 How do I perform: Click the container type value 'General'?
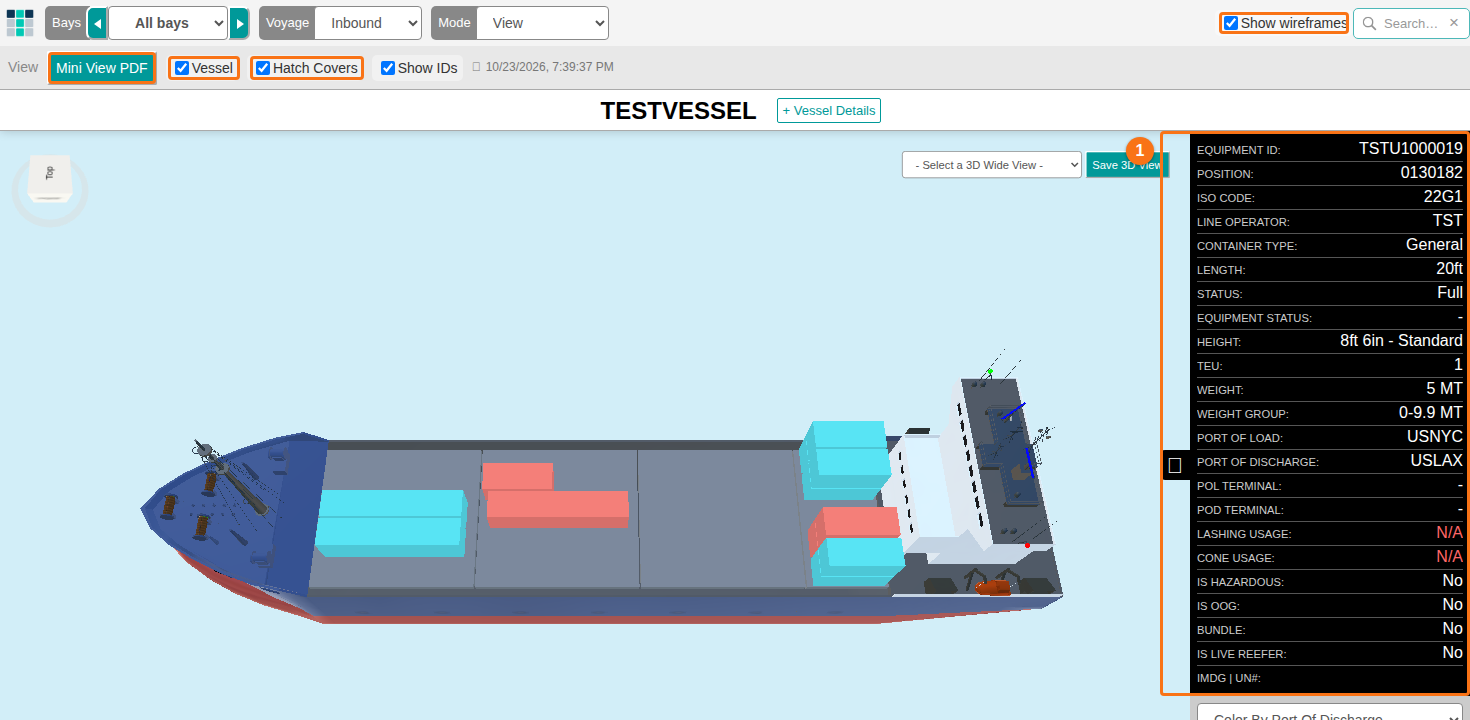[x=1434, y=245]
